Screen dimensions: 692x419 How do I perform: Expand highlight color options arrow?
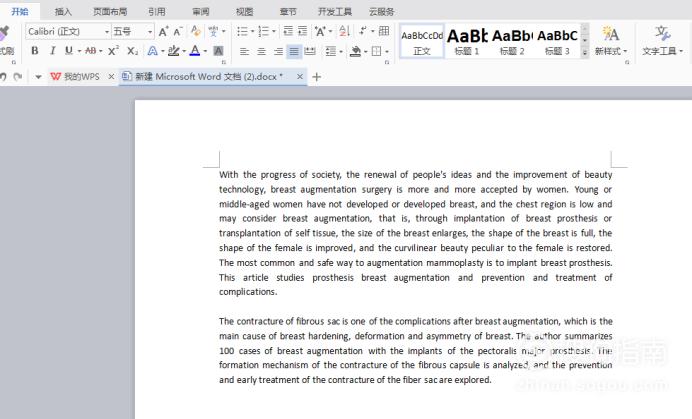click(184, 51)
